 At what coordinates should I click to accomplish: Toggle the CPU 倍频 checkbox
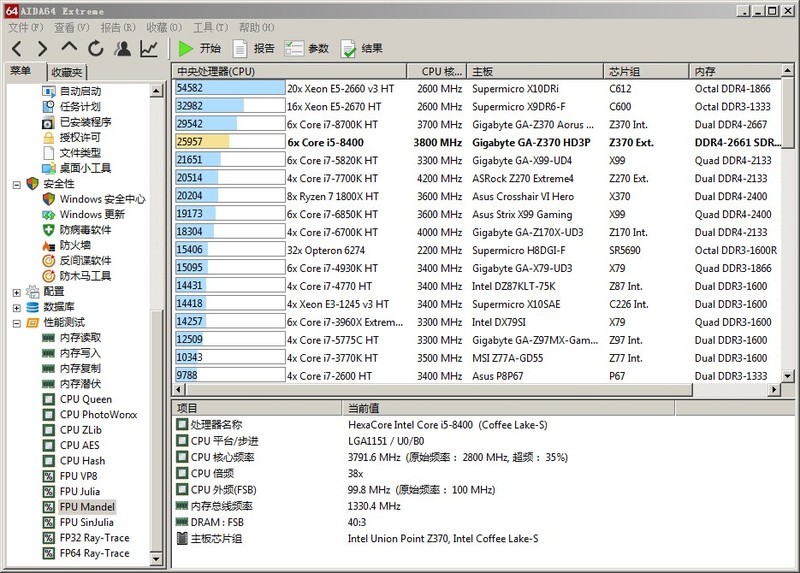click(182, 473)
